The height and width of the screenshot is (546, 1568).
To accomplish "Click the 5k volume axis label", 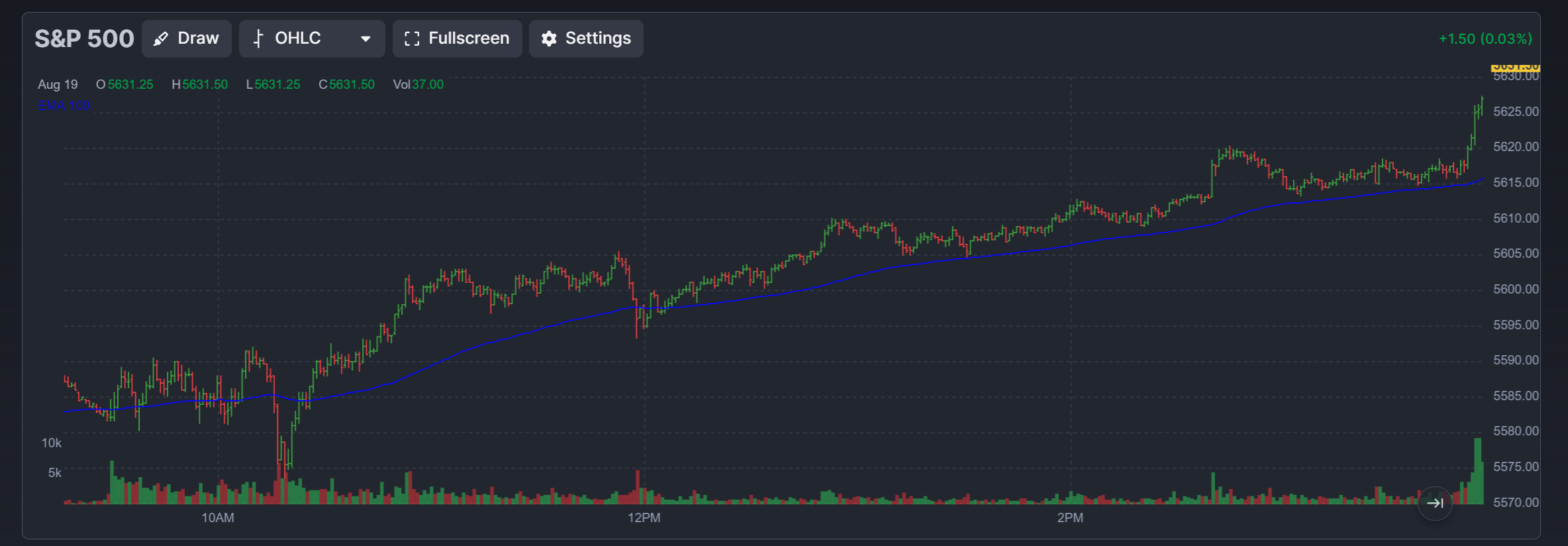I will tap(54, 472).
